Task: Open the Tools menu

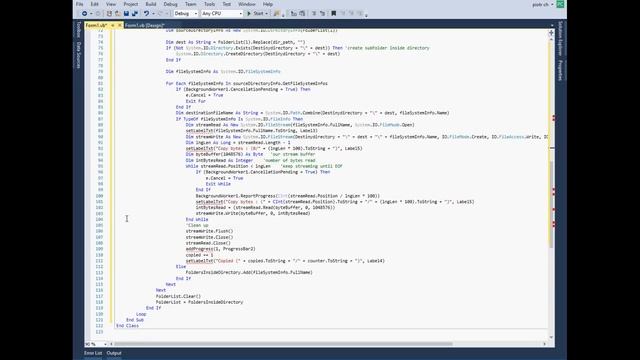Action: click(x=209, y=4)
